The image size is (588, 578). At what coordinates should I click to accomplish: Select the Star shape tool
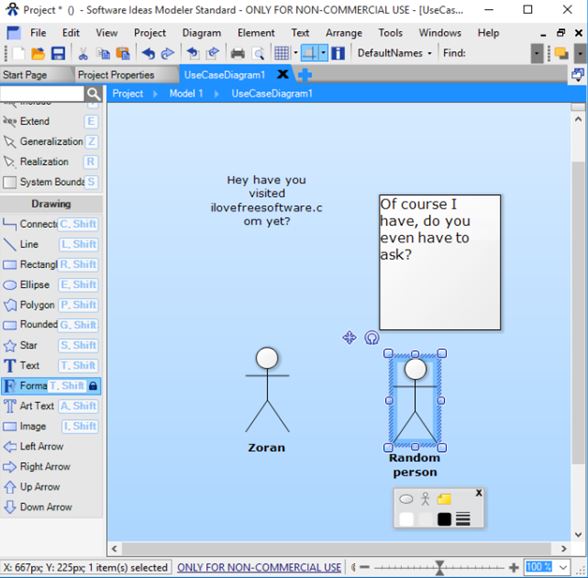click(50, 345)
